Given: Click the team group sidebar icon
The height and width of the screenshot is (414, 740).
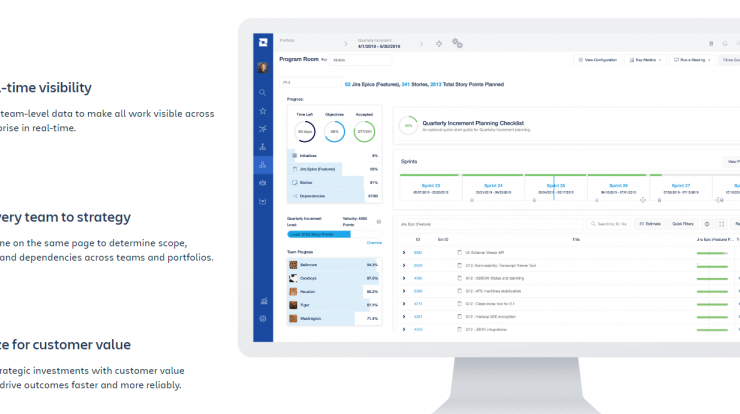Looking at the screenshot, I should point(262,183).
